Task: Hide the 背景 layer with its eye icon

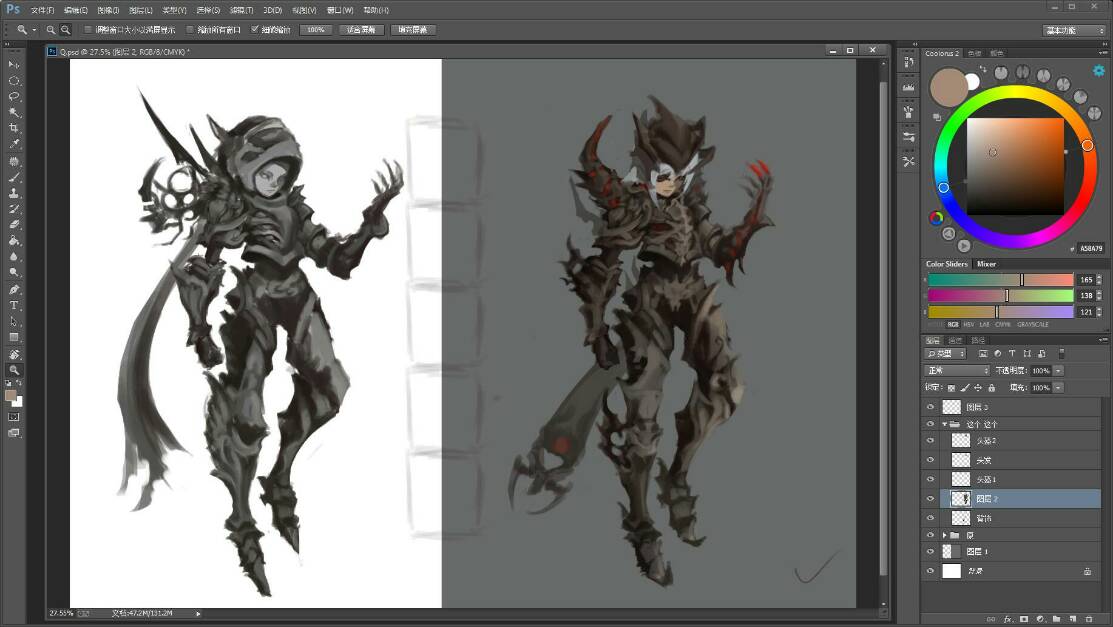Action: click(930, 571)
